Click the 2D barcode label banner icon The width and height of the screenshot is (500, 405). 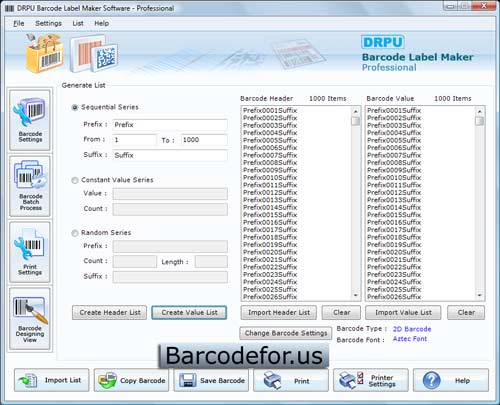[94, 54]
